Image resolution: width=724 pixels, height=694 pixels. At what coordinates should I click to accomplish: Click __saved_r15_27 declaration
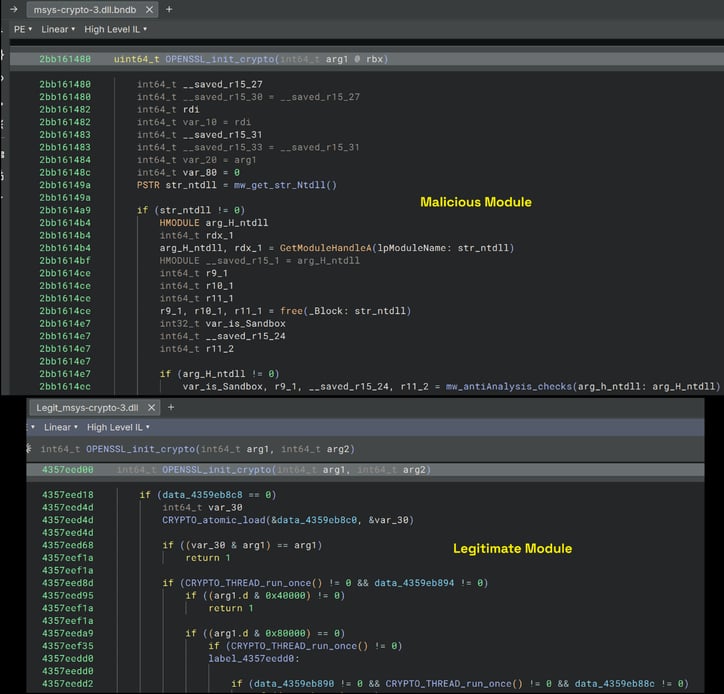199,84
